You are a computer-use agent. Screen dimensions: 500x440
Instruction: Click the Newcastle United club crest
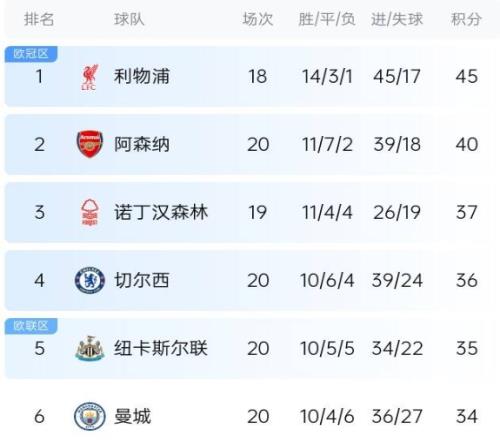click(x=90, y=348)
